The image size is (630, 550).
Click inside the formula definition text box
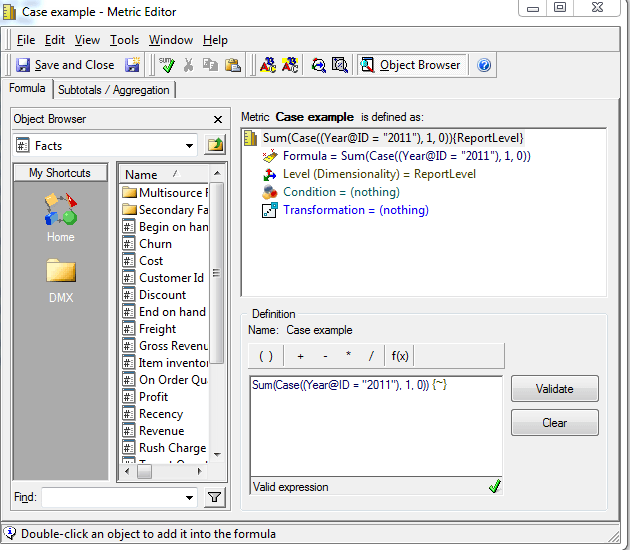coord(375,430)
